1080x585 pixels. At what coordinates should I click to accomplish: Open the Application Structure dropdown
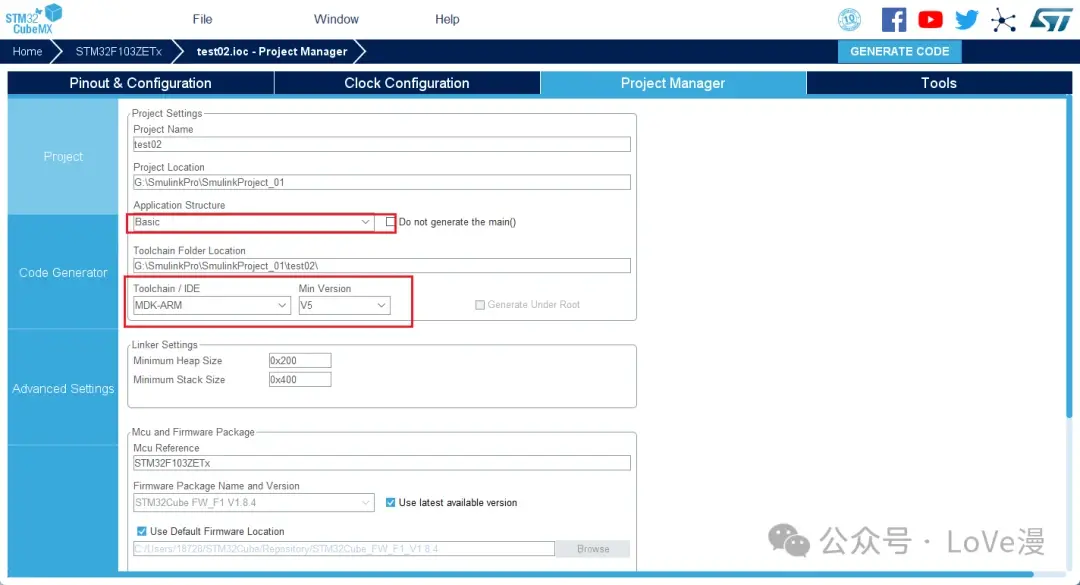coord(253,222)
